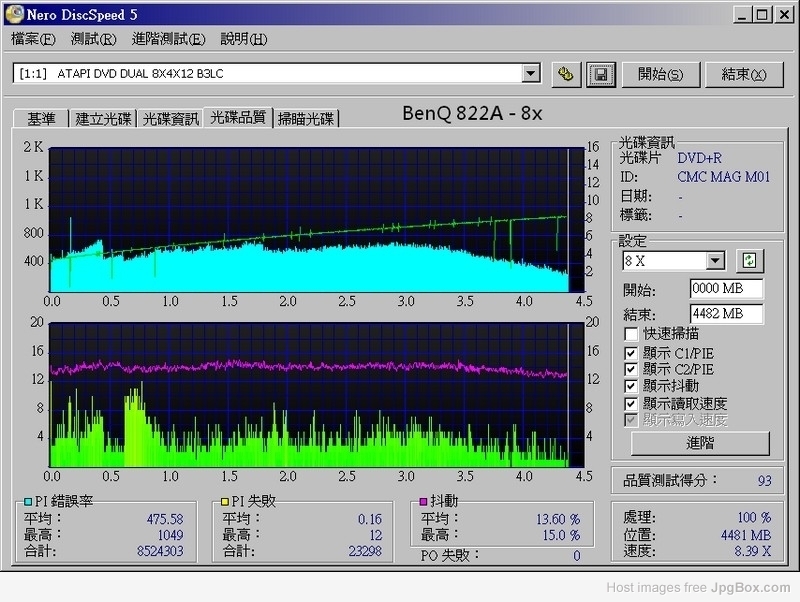Image resolution: width=800 pixels, height=602 pixels.
Task: Click the Nero DiscSpeed title bar icon
Action: pyautogui.click(x=14, y=15)
